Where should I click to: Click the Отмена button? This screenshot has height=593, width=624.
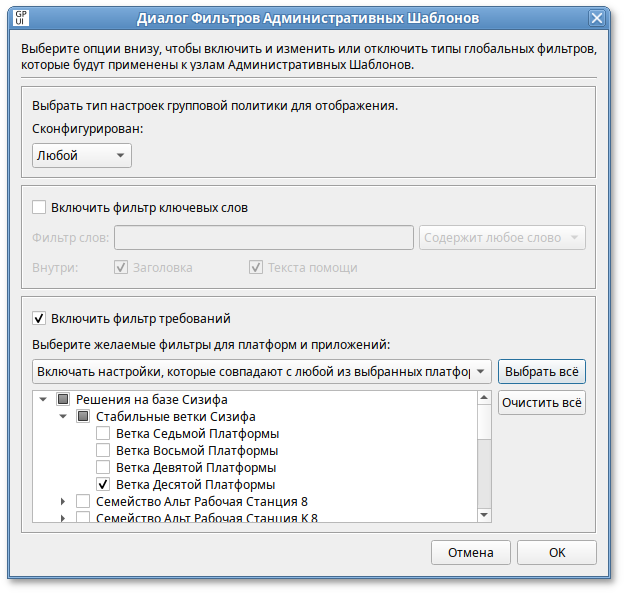point(471,552)
